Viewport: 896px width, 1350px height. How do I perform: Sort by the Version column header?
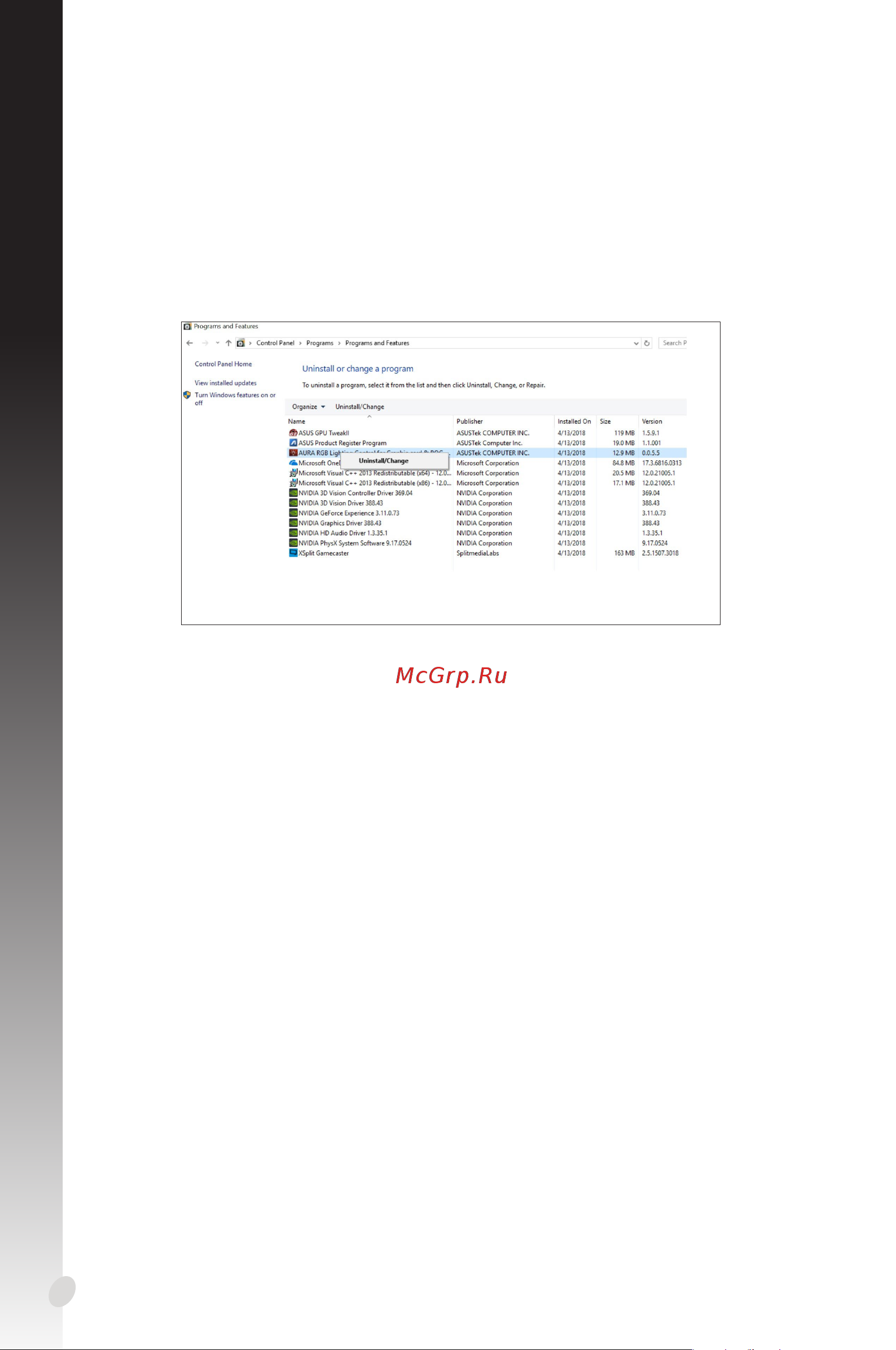click(x=652, y=421)
